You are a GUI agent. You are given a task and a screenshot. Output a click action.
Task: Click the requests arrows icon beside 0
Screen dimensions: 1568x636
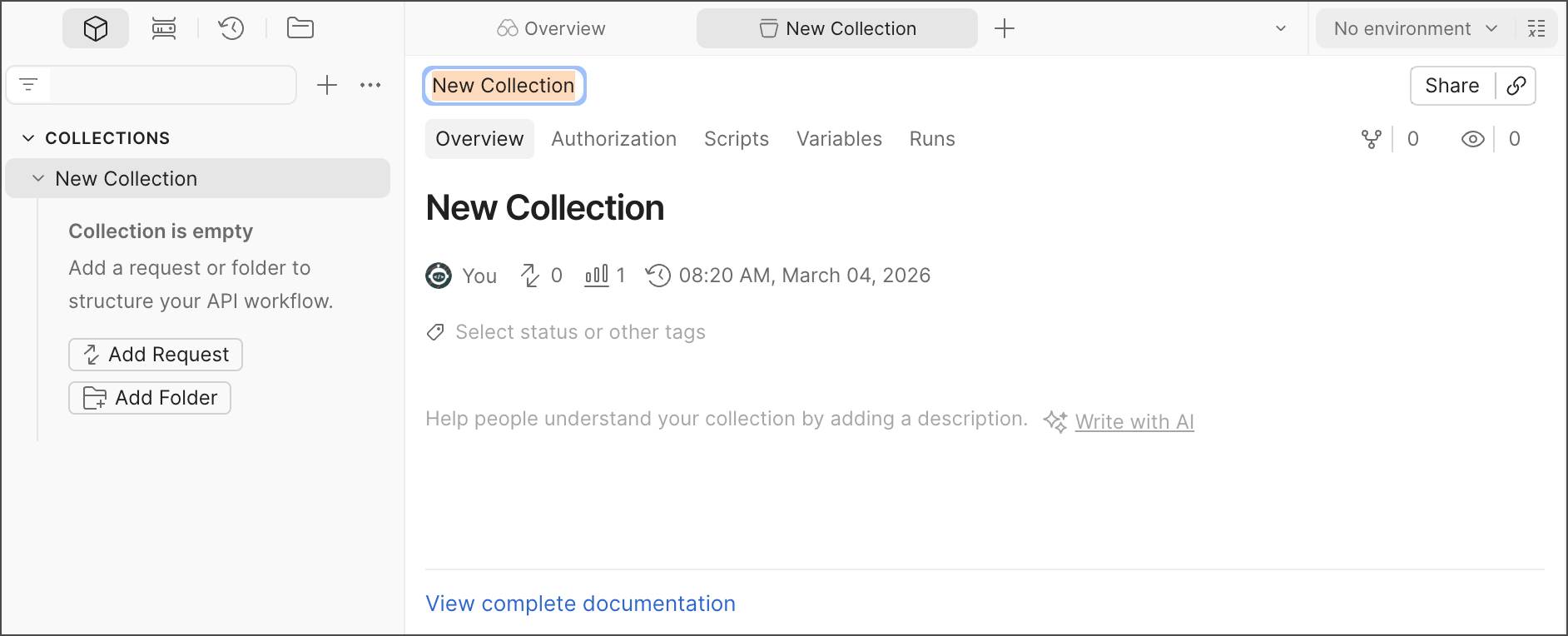point(530,276)
